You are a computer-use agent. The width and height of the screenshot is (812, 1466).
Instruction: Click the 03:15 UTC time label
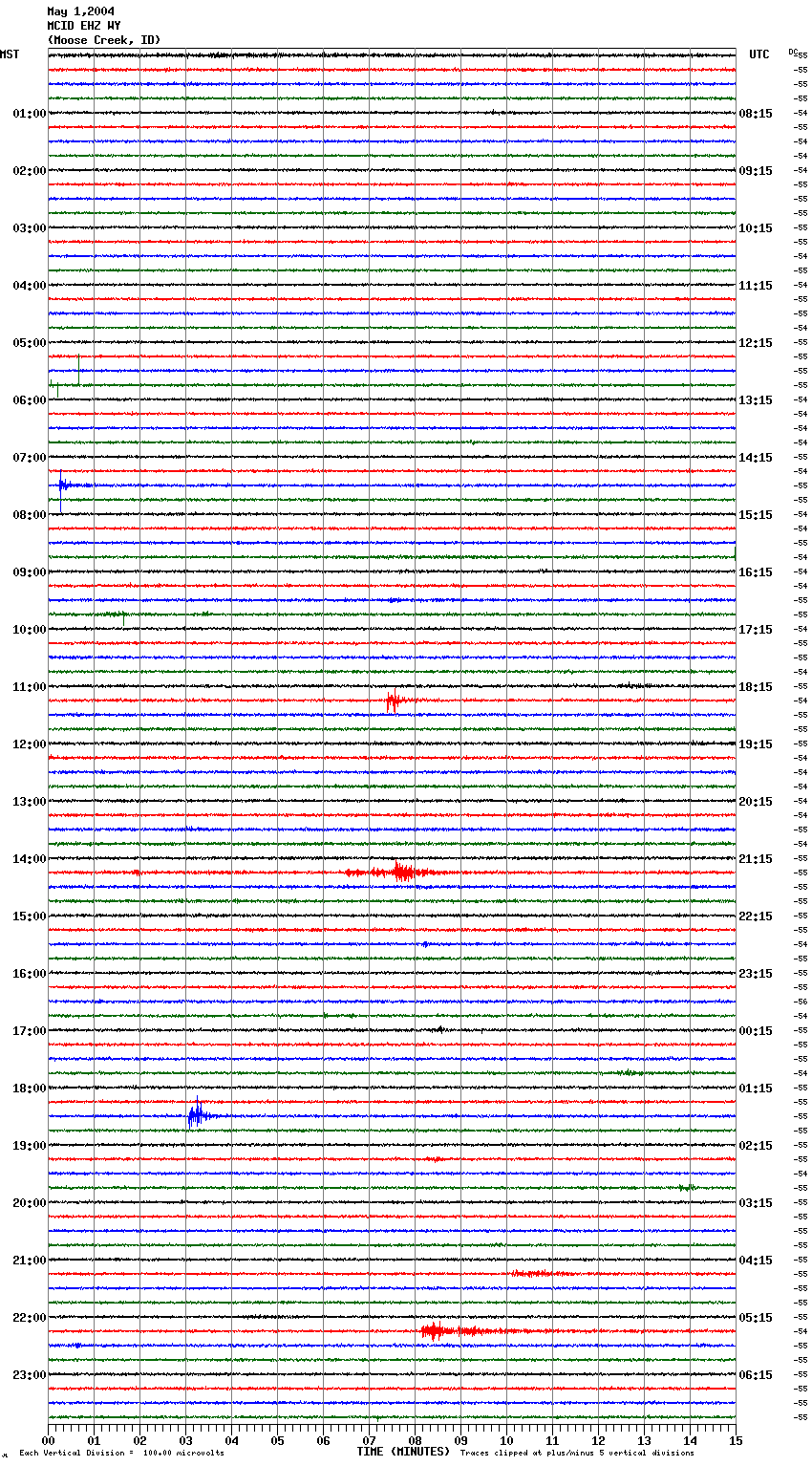click(x=756, y=1203)
